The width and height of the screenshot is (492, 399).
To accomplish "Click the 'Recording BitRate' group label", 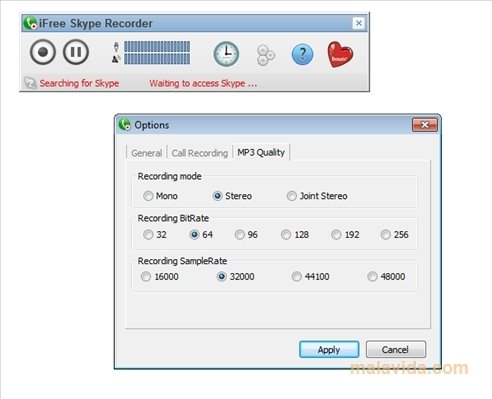I will [x=173, y=218].
